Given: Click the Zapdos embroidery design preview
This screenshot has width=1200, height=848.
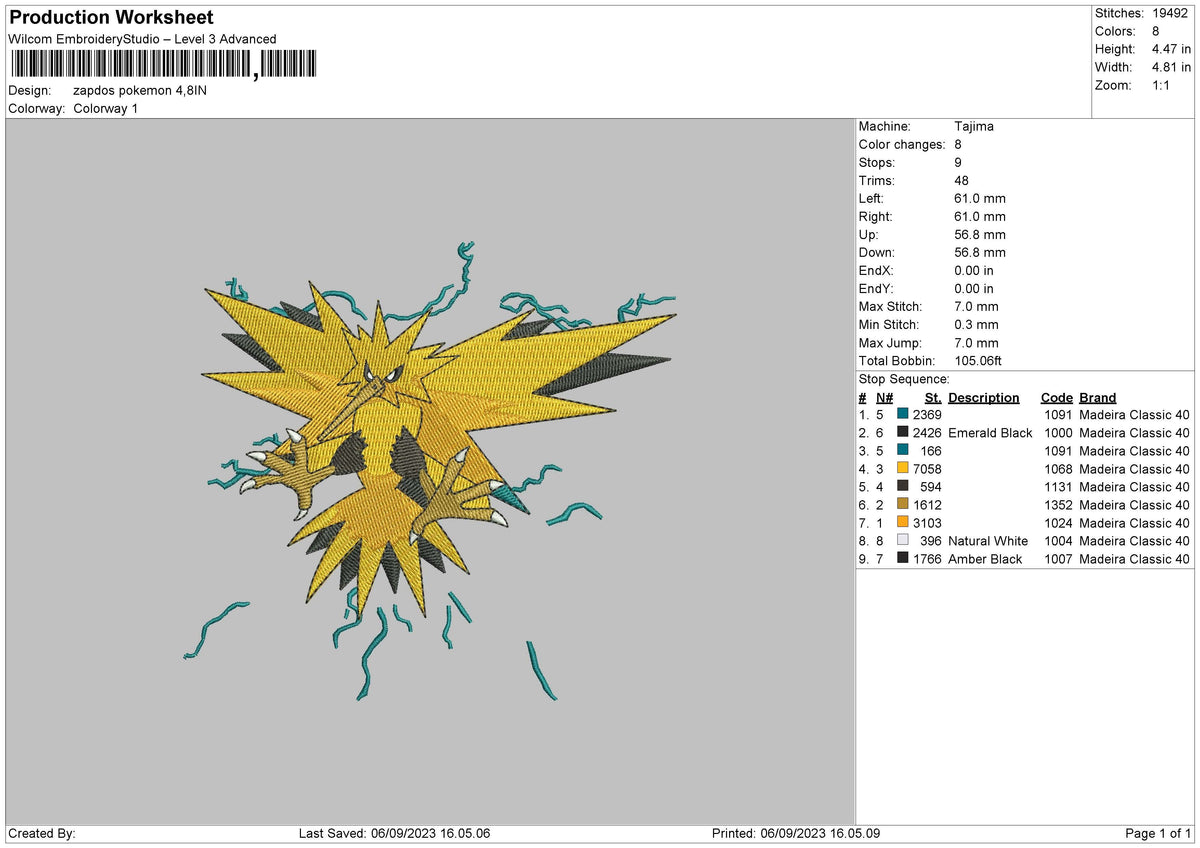Looking at the screenshot, I should click(x=430, y=470).
